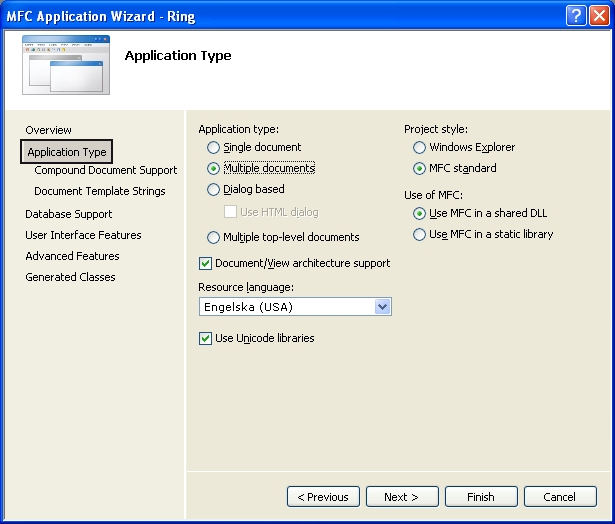Navigate to Document Template Strings

pos(99,191)
